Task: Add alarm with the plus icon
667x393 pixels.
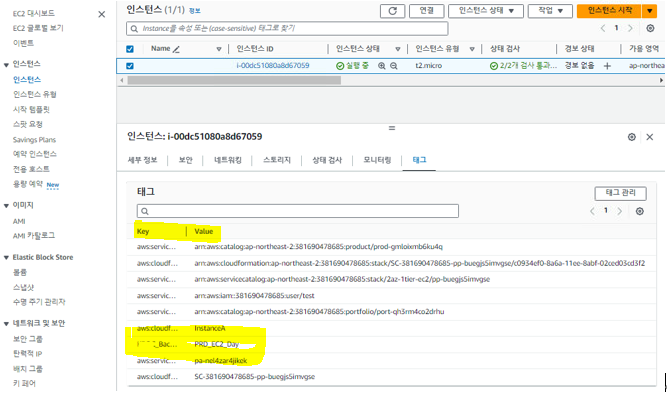Action: coord(607,66)
